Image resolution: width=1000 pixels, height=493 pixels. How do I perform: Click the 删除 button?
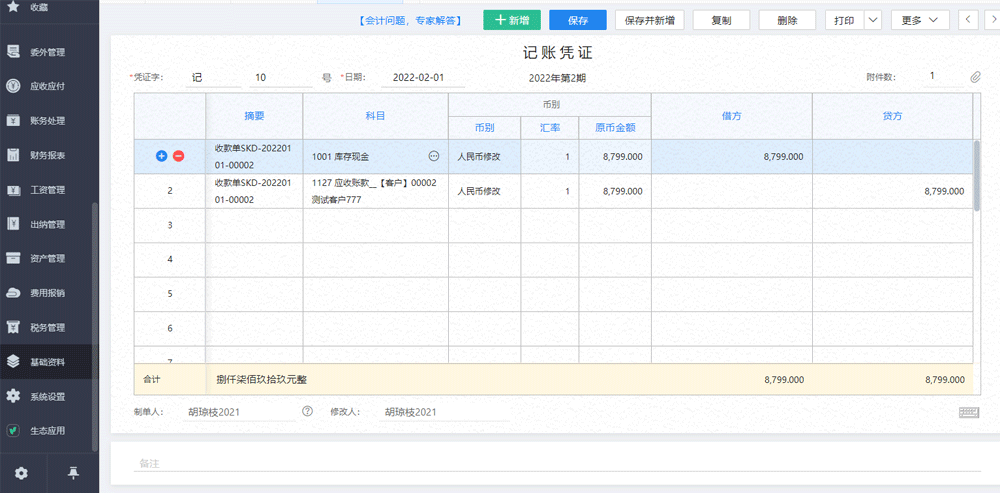click(x=788, y=20)
